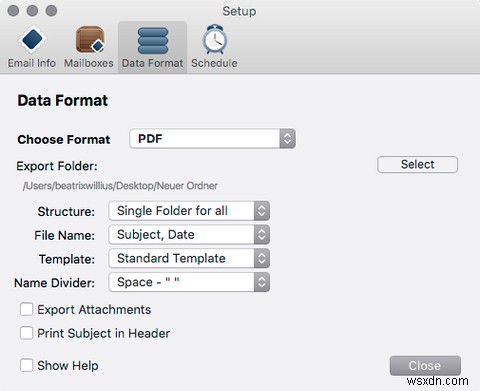Open the File Name dropdown
The image size is (480, 391).
click(x=189, y=235)
